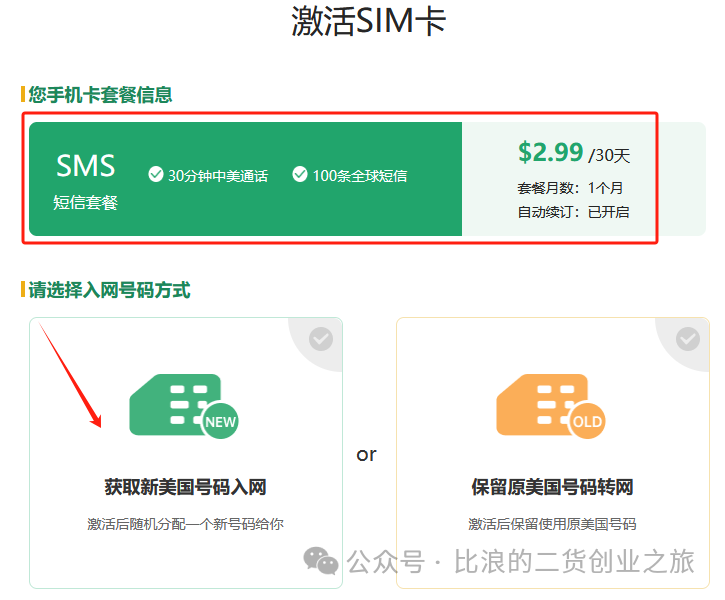Click the SMS plan title
This screenshot has height=600, width=725.
point(86,165)
